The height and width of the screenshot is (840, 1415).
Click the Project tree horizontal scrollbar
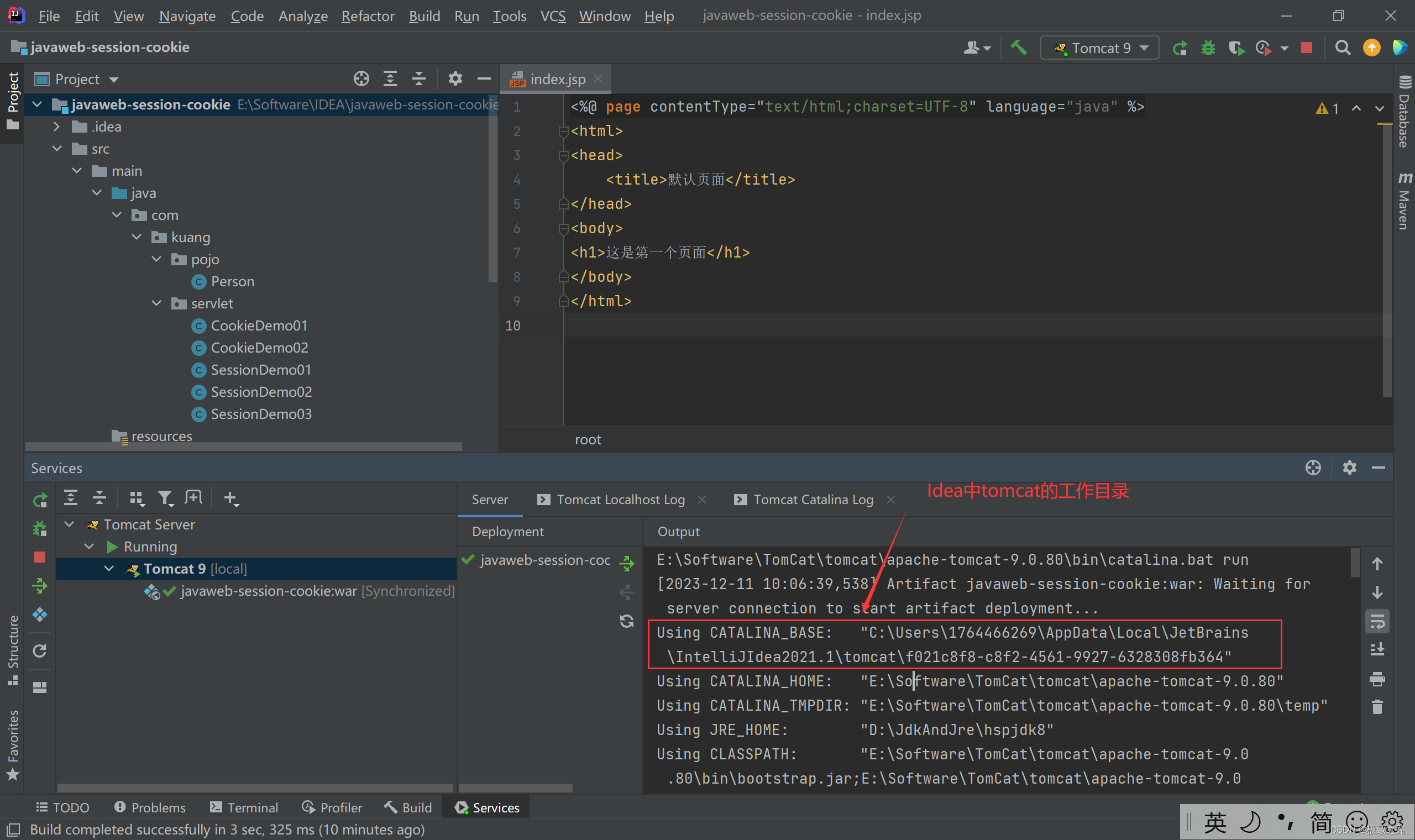tap(243, 447)
